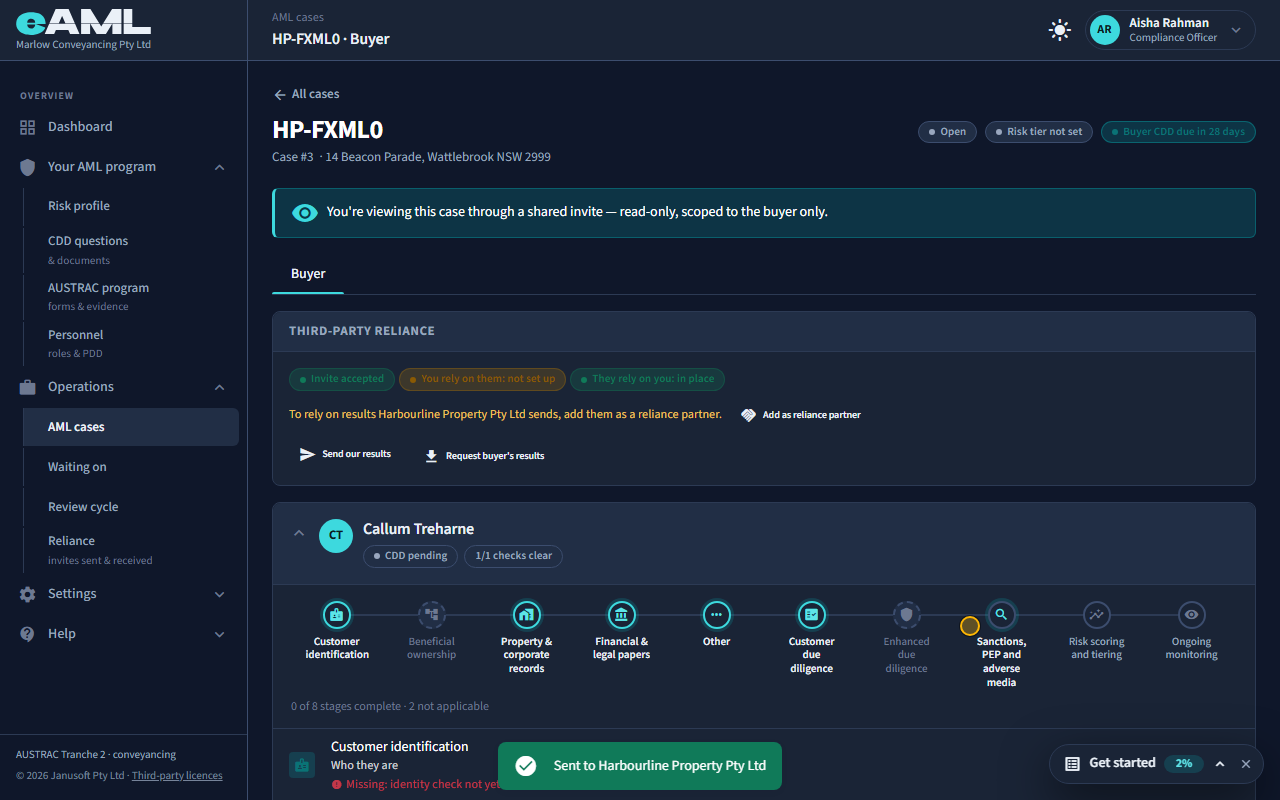Click the Customer identification section badge icon
Image resolution: width=1280 pixels, height=800 pixels.
(x=302, y=765)
